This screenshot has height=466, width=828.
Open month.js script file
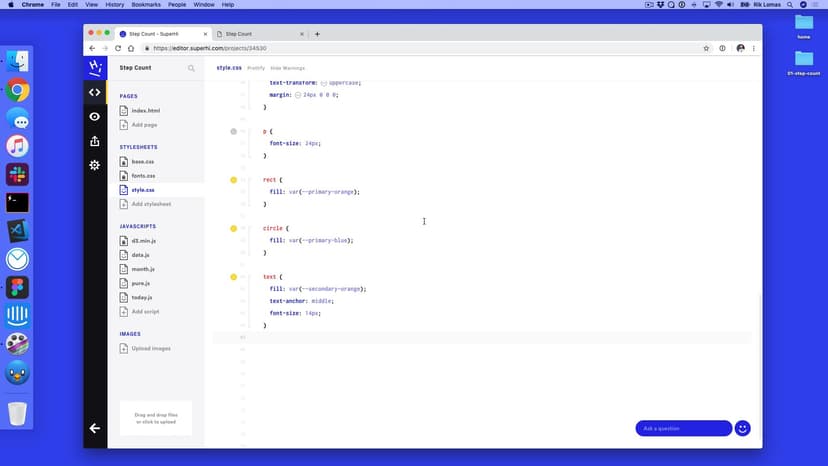(143, 269)
